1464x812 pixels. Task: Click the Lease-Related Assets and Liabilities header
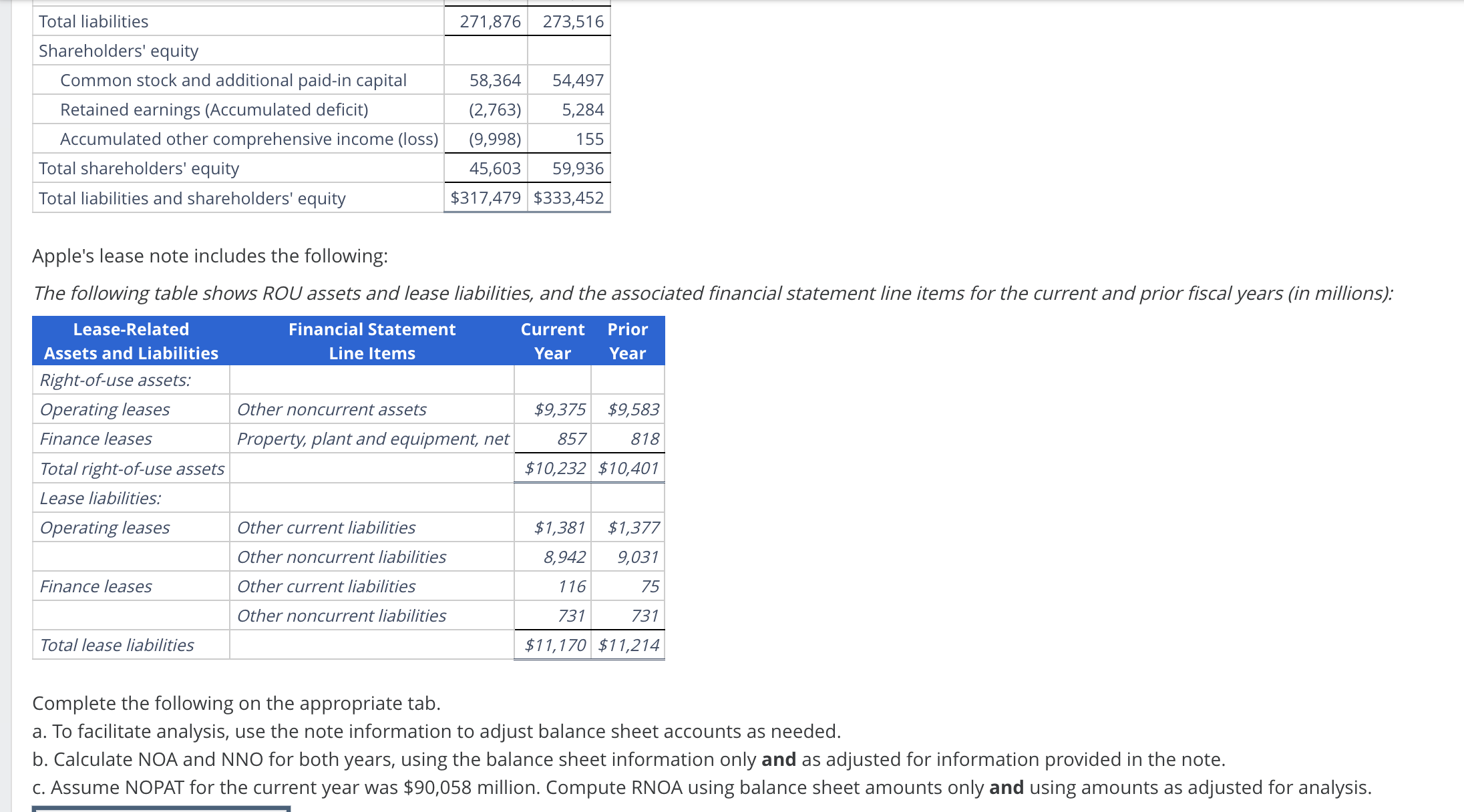pos(131,341)
